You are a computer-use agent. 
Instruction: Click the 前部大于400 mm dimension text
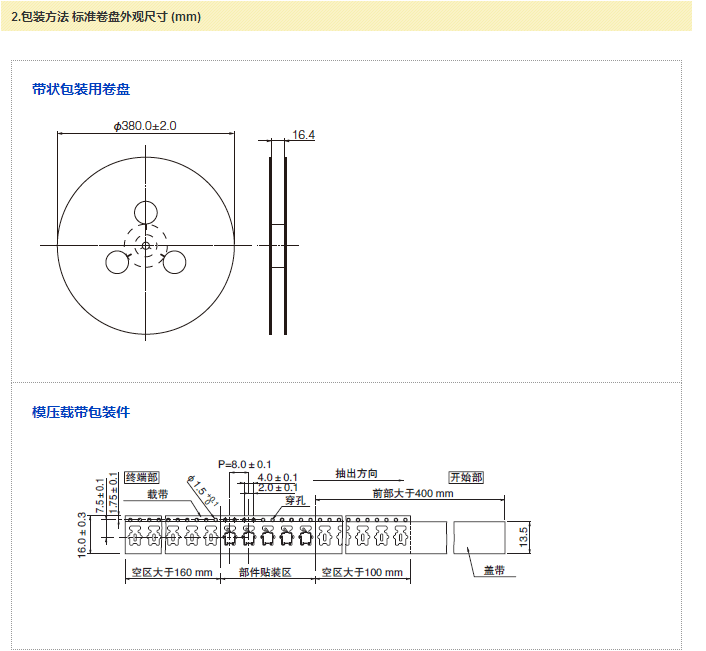pyautogui.click(x=412, y=493)
